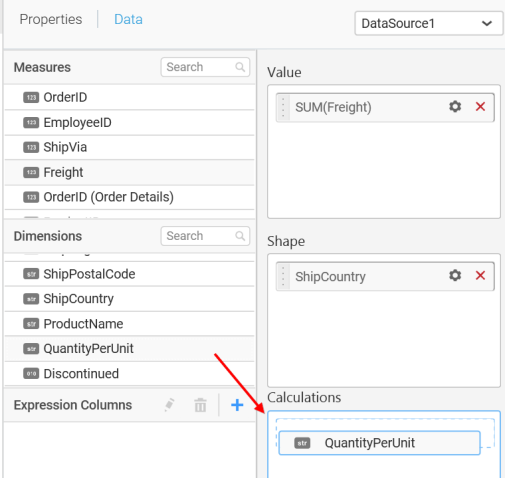
Task: Select the Freight measure
Action: pyautogui.click(x=129, y=172)
